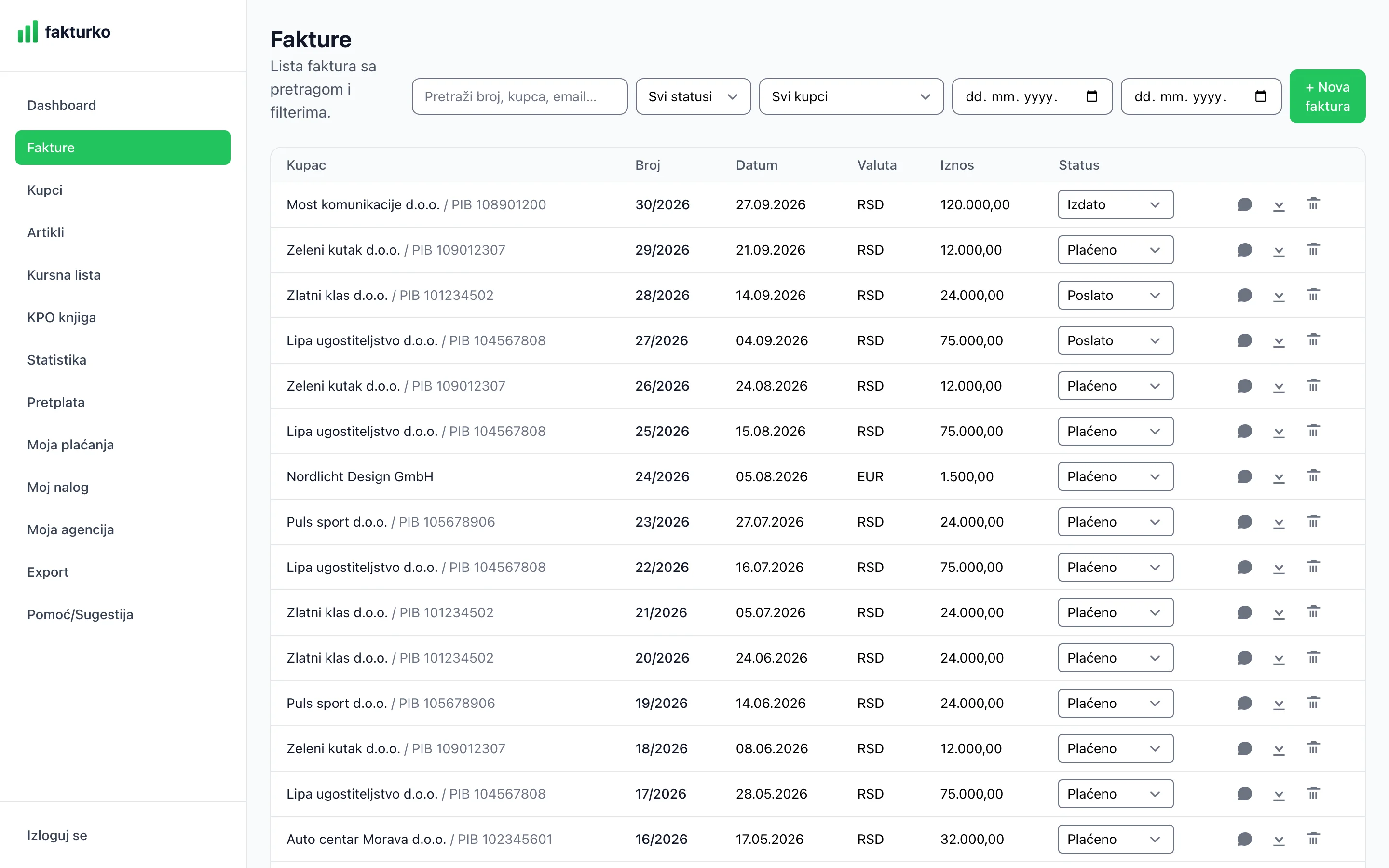Go to Dashboard in sidebar
The image size is (1389, 868).
(123, 106)
